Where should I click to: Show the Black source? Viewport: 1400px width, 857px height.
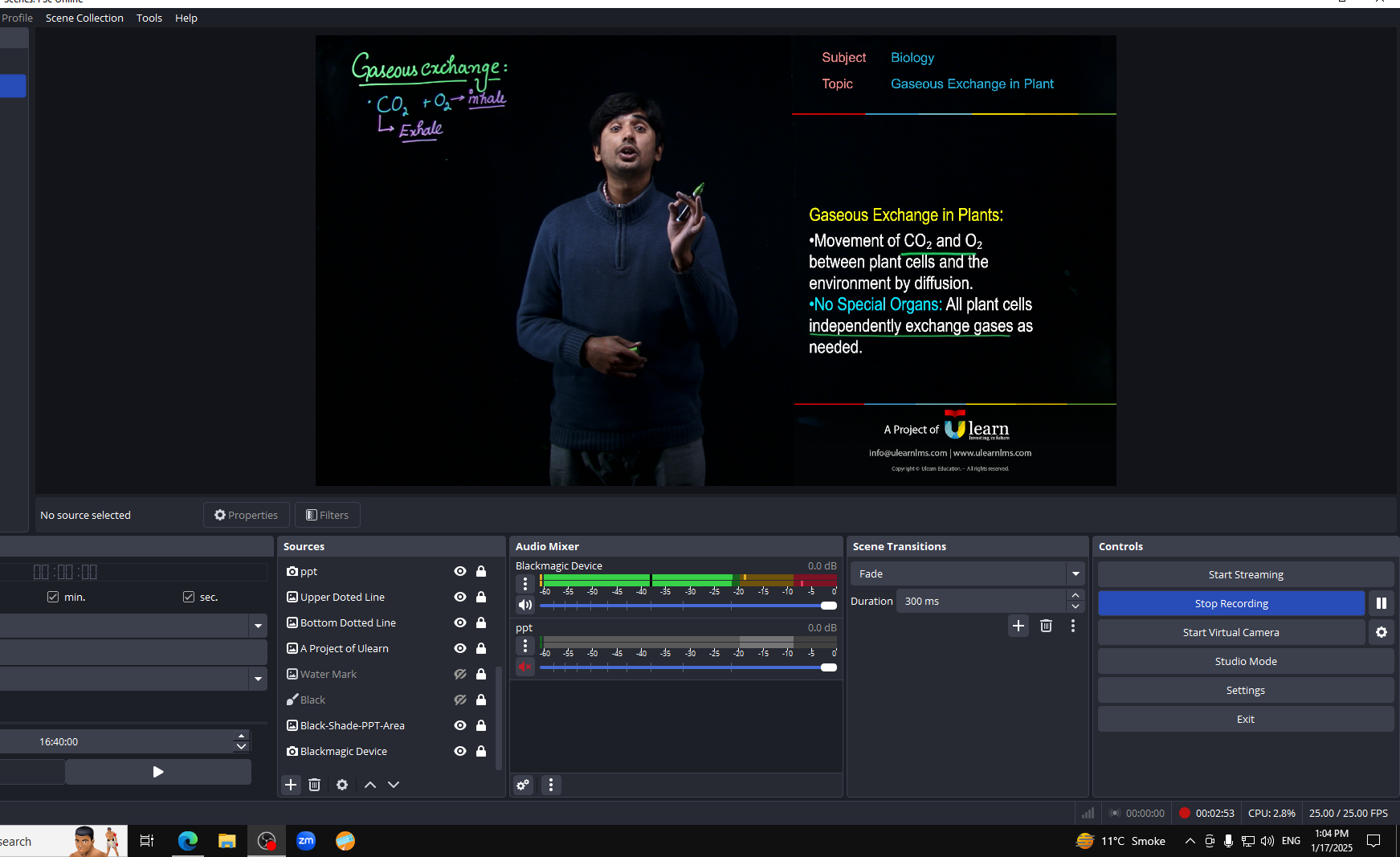(x=460, y=700)
